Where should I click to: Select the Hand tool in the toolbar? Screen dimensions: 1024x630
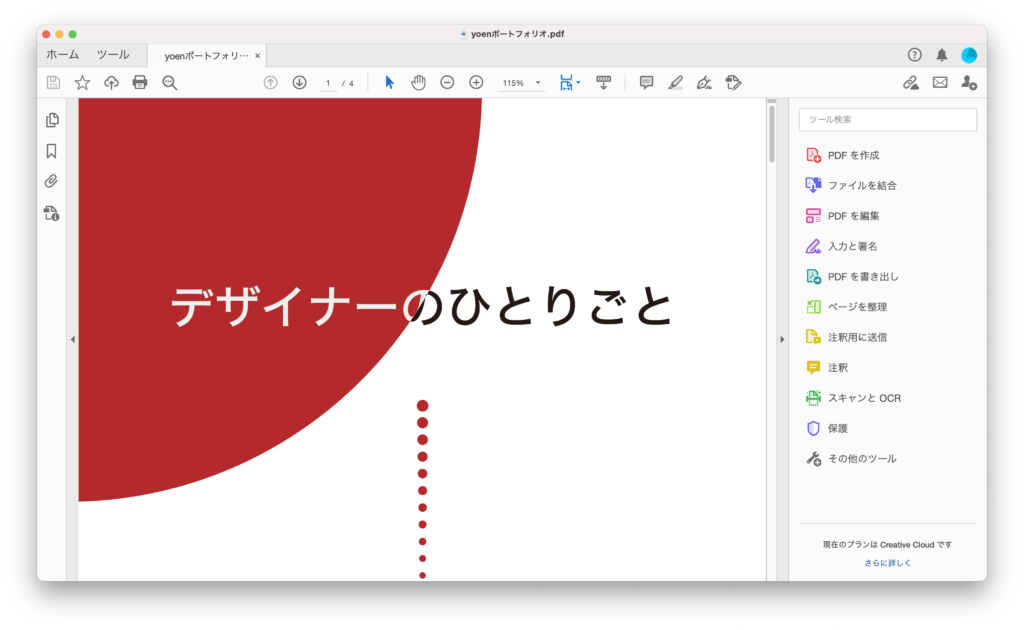418,82
